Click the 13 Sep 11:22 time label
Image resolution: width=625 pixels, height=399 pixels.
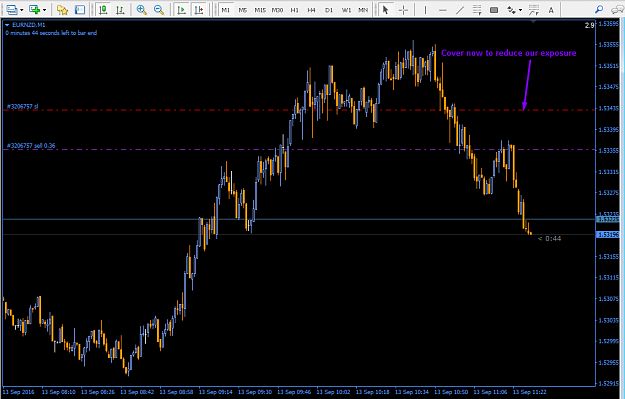coord(529,392)
